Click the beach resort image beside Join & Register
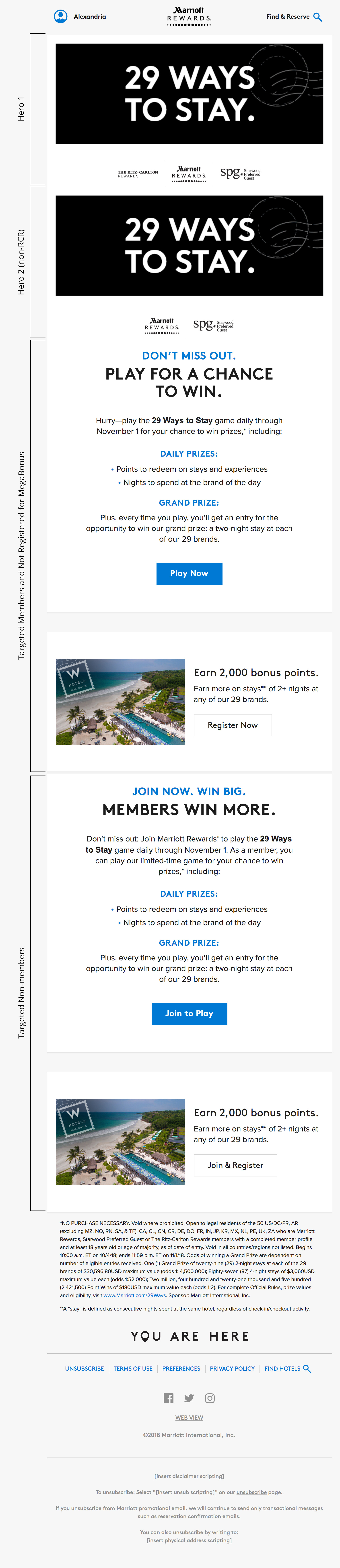 (120, 1141)
